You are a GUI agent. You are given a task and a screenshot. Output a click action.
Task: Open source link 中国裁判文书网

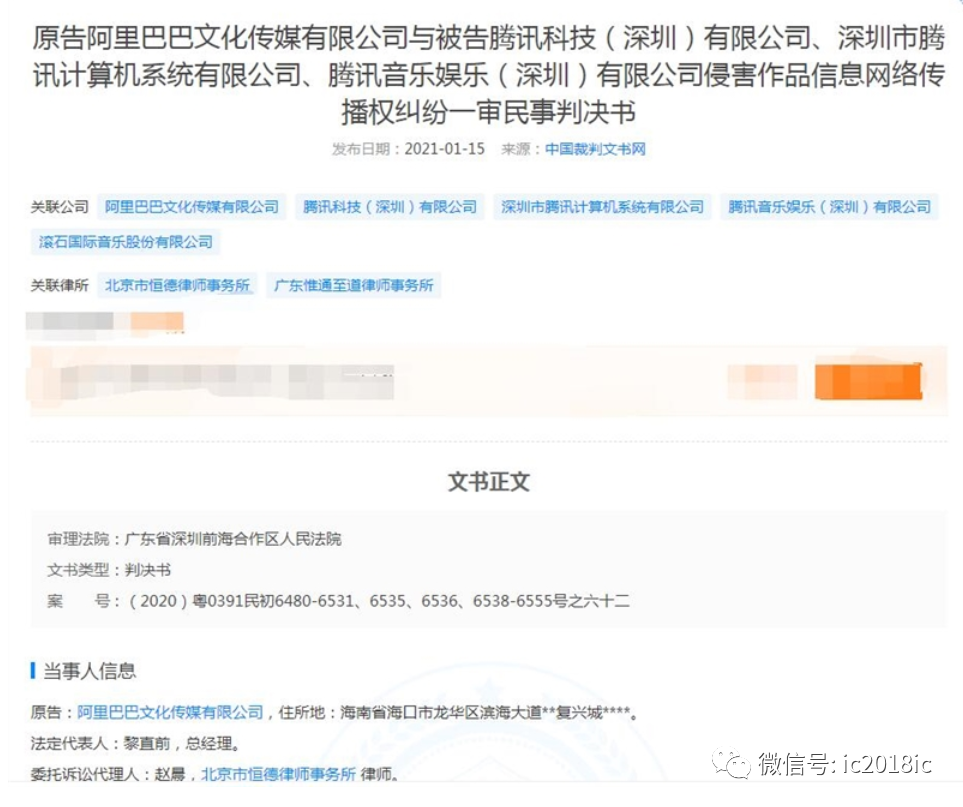(x=595, y=149)
